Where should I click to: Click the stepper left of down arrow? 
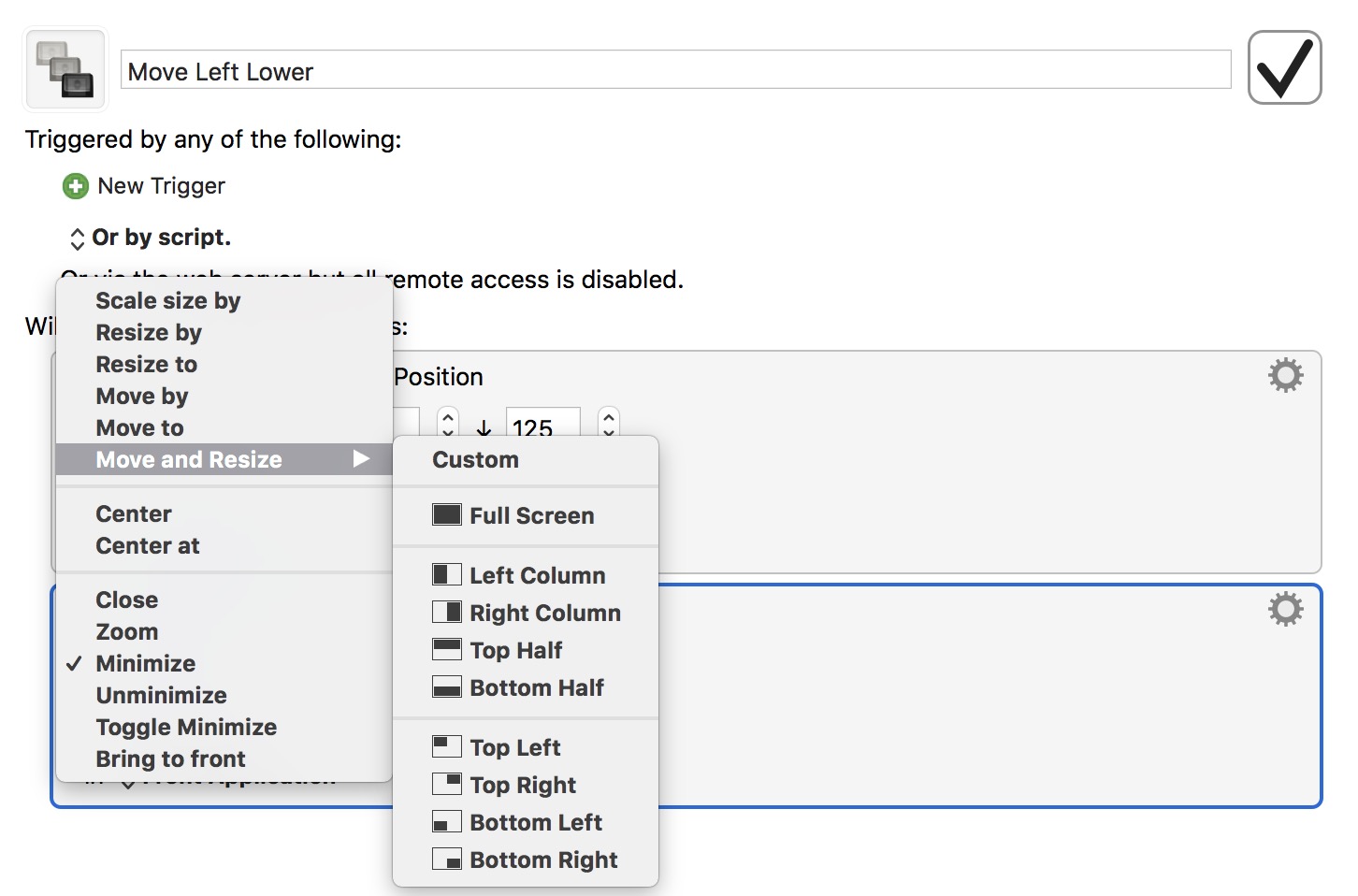[448, 423]
